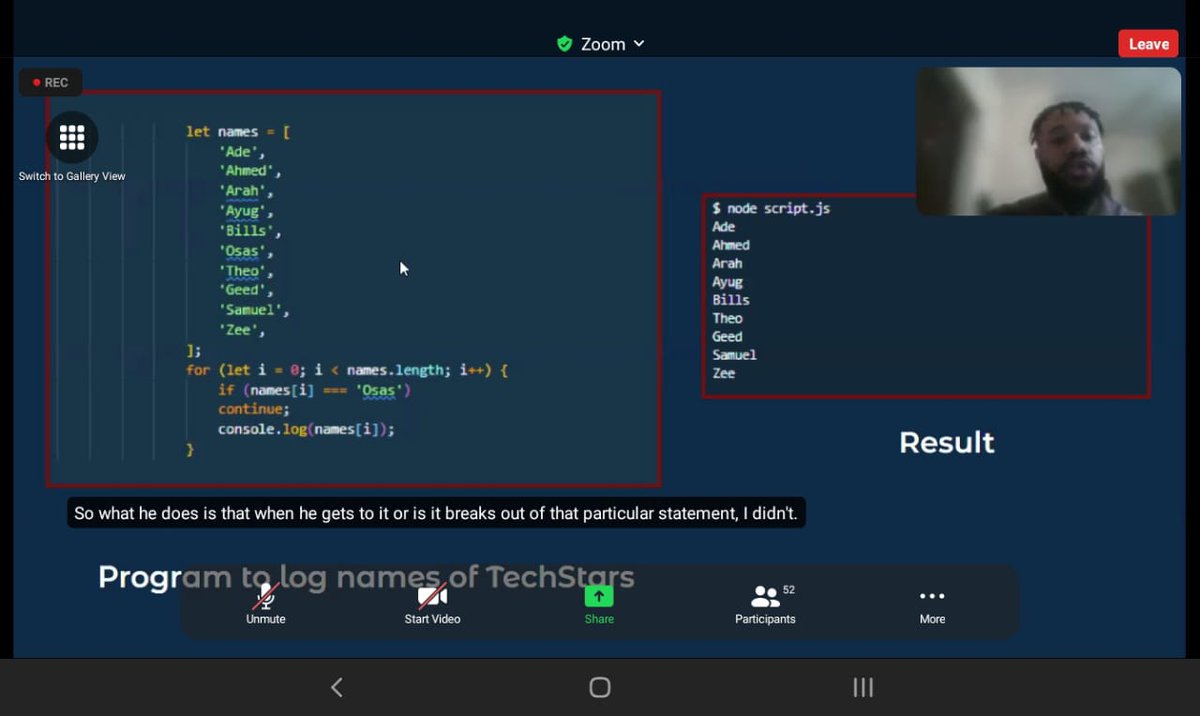The image size is (1200, 716).
Task: Leave the Zoom meeting
Action: click(1148, 44)
